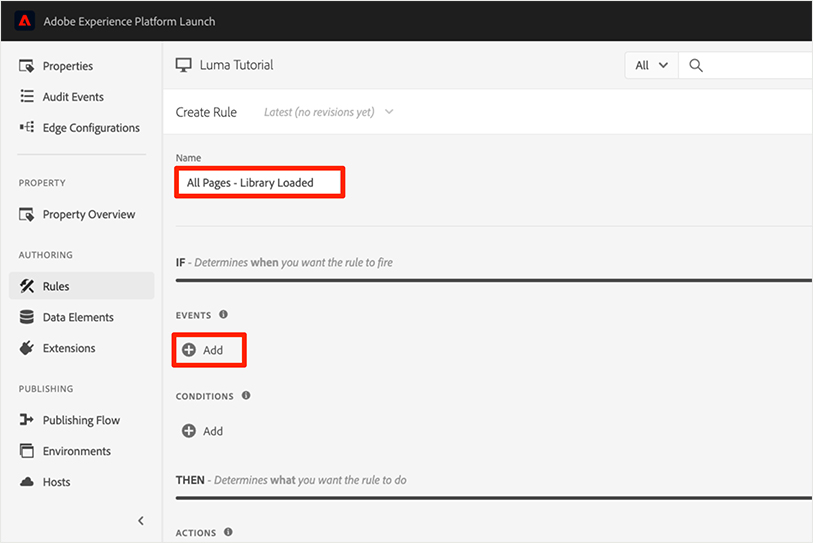Click the Hosts cloud icon

coord(26,482)
